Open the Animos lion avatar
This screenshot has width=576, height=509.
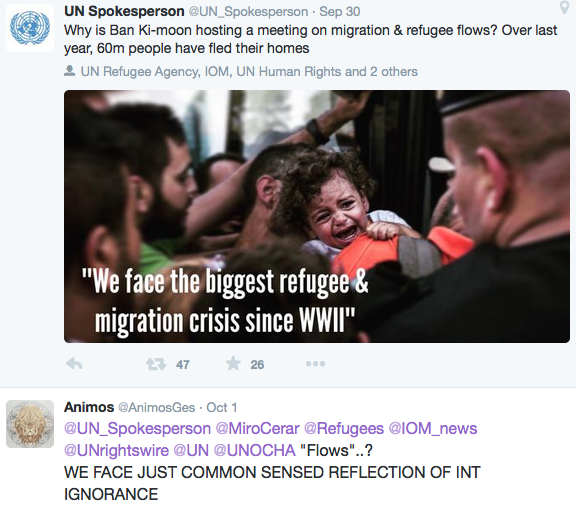pos(30,424)
